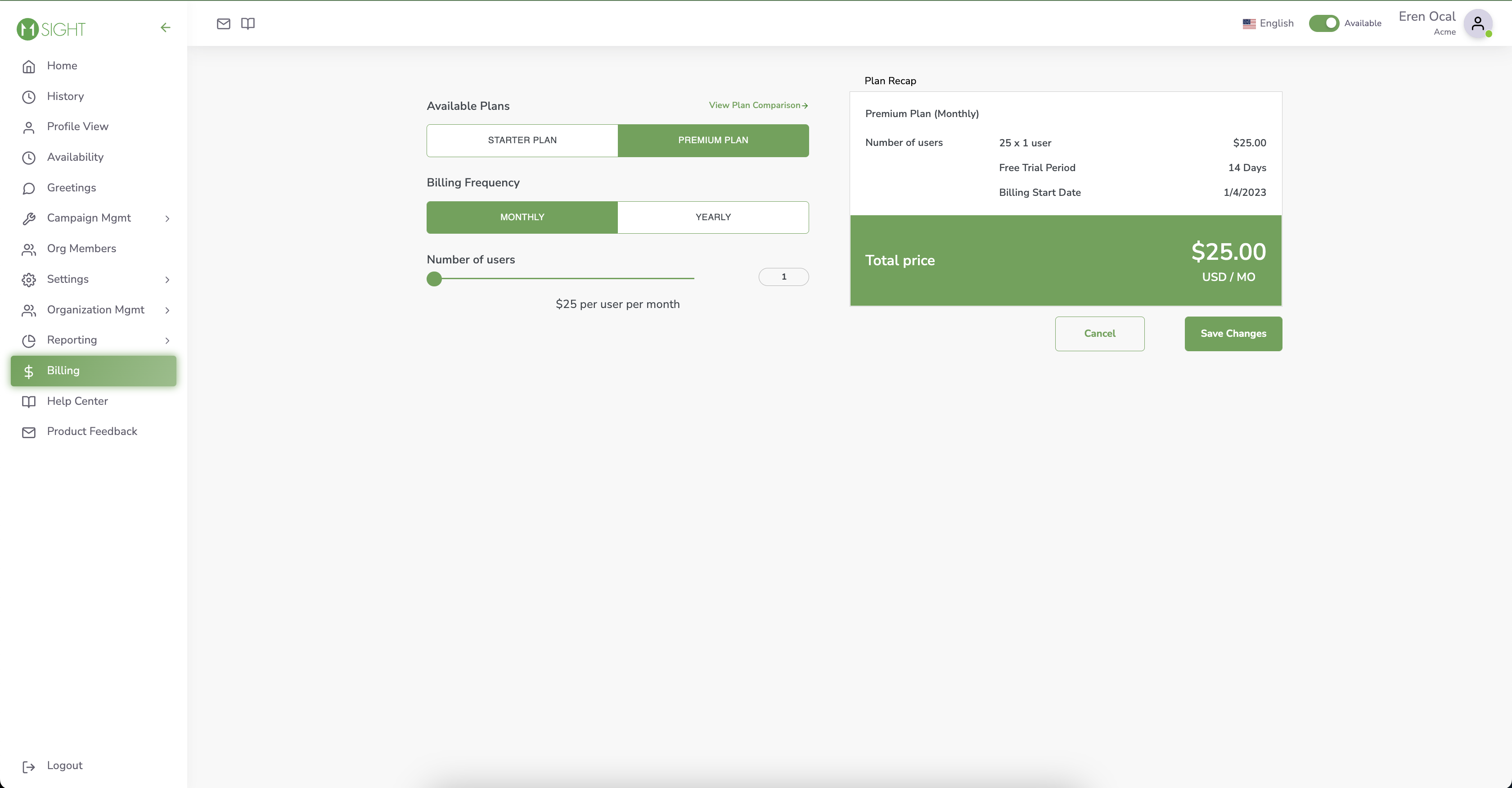Click the Reporting pie chart icon
Image resolution: width=1512 pixels, height=788 pixels.
point(29,340)
